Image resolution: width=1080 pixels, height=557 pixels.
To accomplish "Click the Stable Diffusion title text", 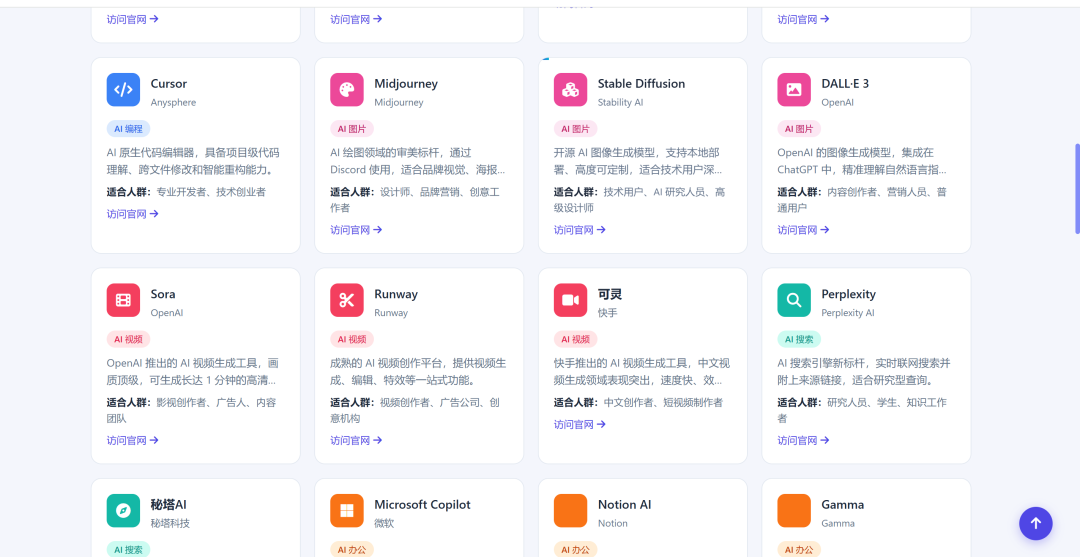I will pos(641,83).
